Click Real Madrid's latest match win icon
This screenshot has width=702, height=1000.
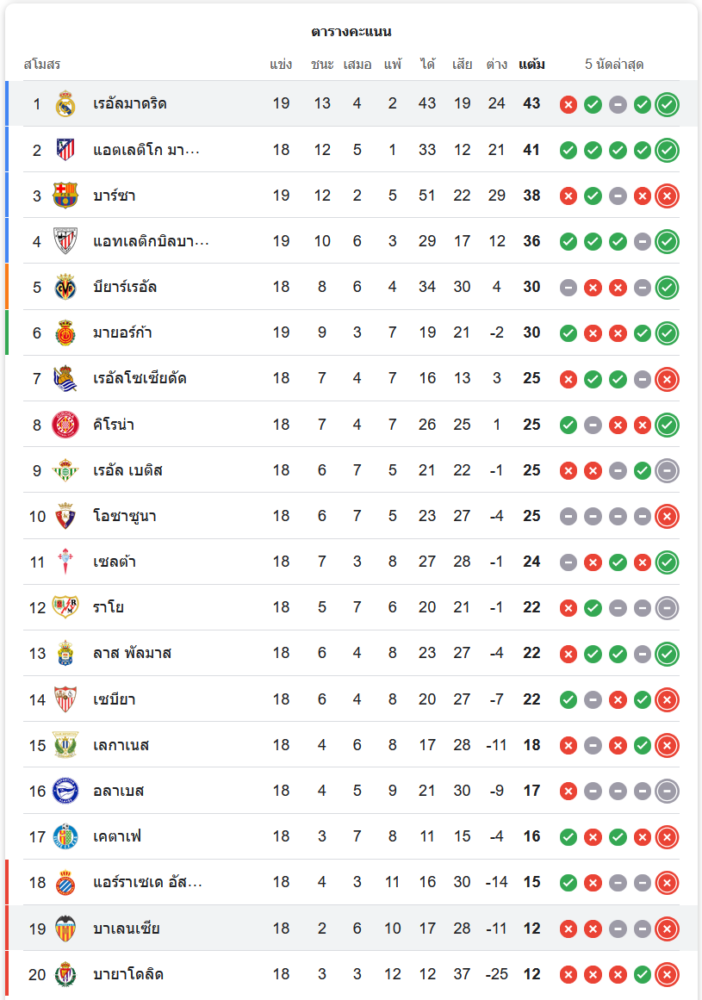667,104
